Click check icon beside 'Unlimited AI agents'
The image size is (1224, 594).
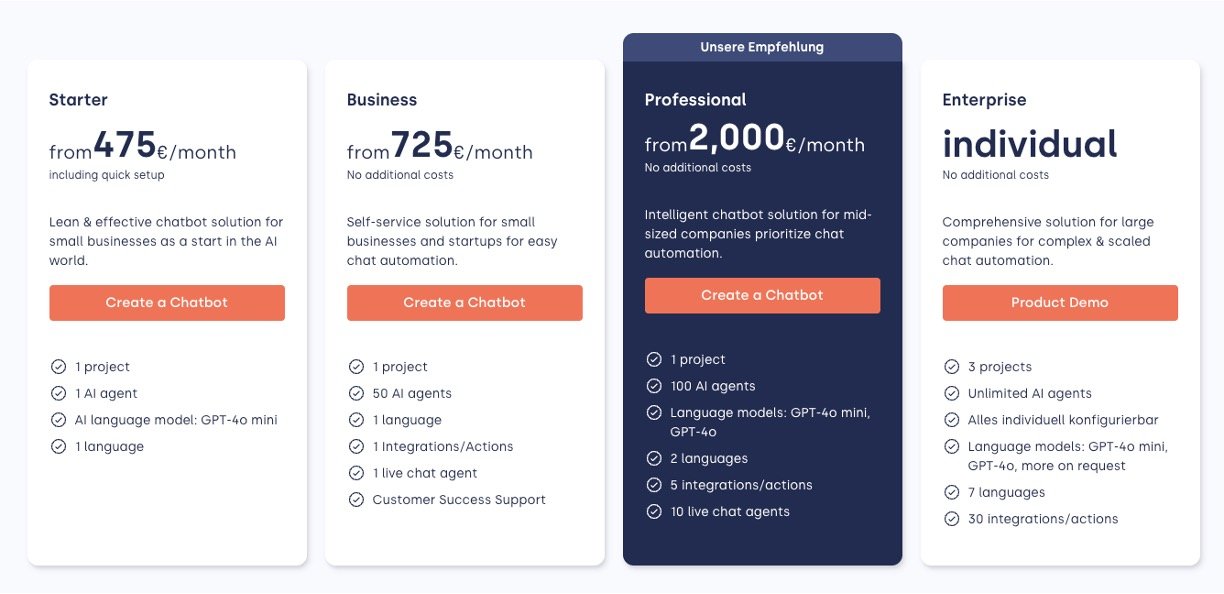point(952,394)
